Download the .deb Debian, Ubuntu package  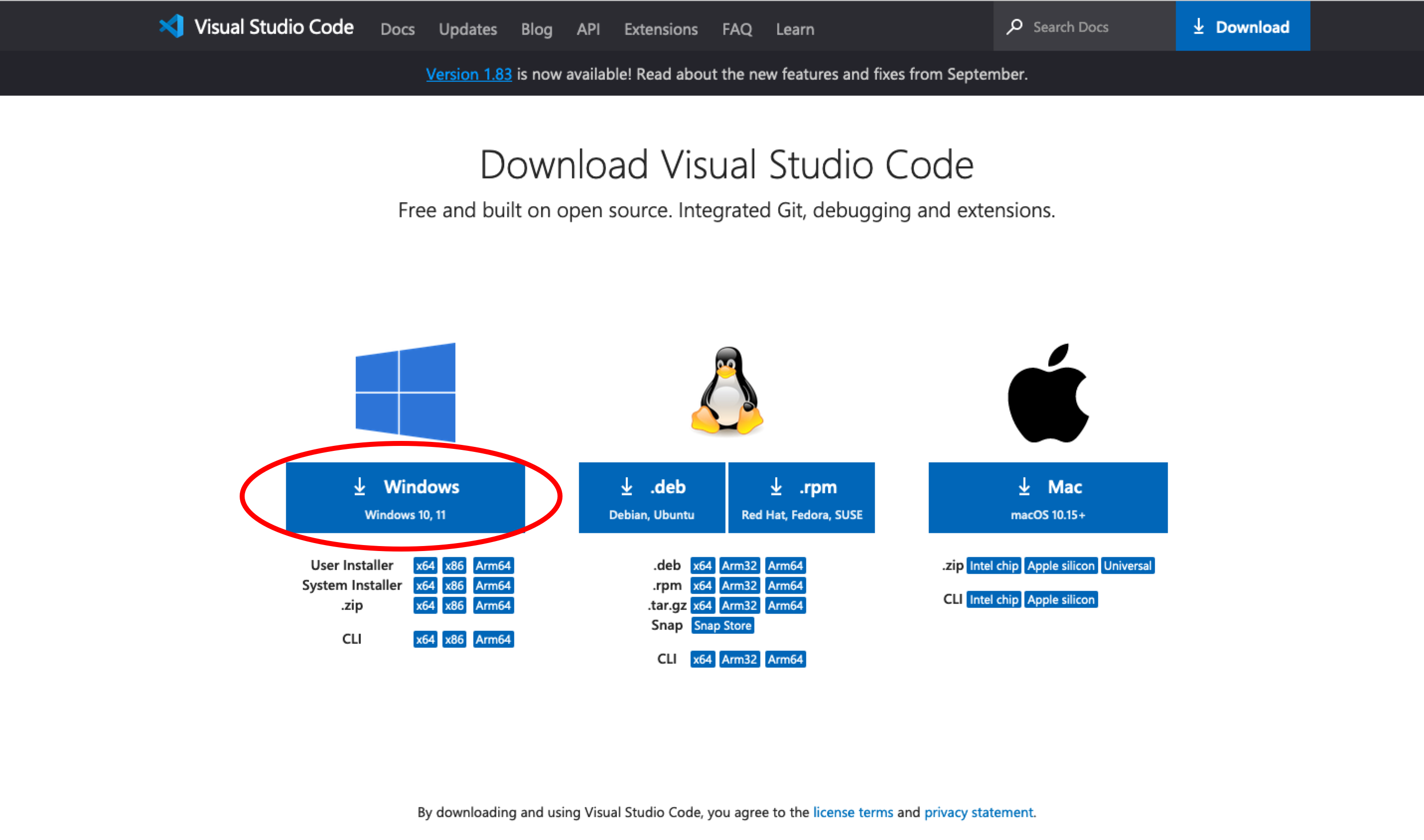click(651, 498)
